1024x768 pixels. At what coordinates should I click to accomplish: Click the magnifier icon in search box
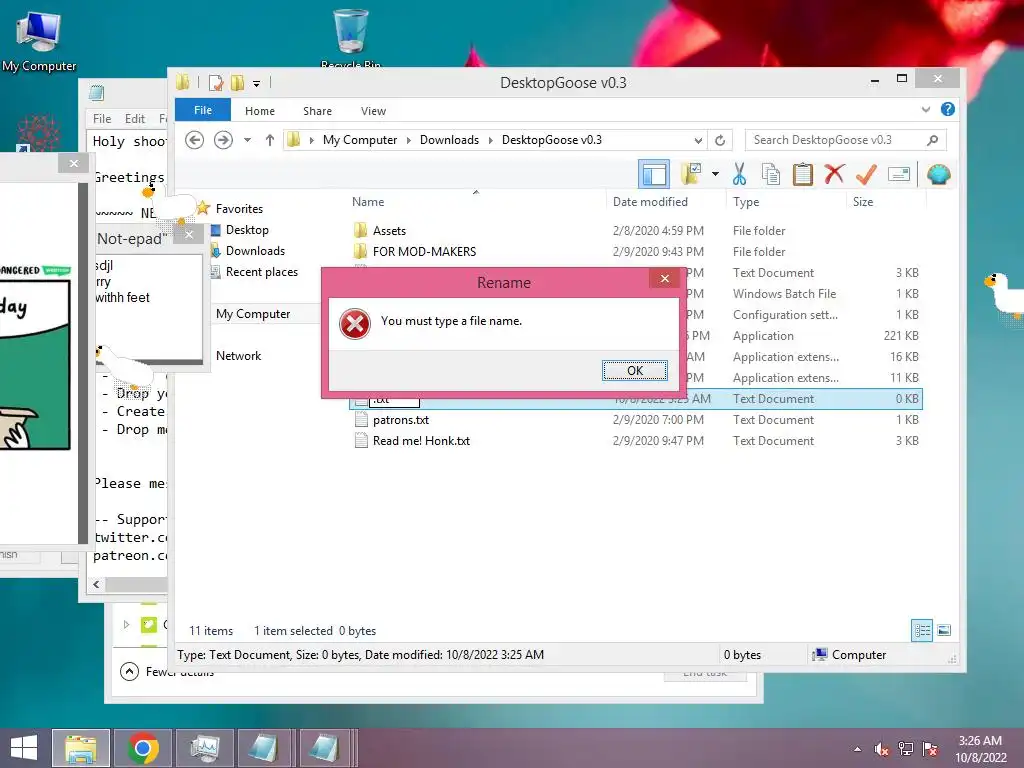[933, 140]
